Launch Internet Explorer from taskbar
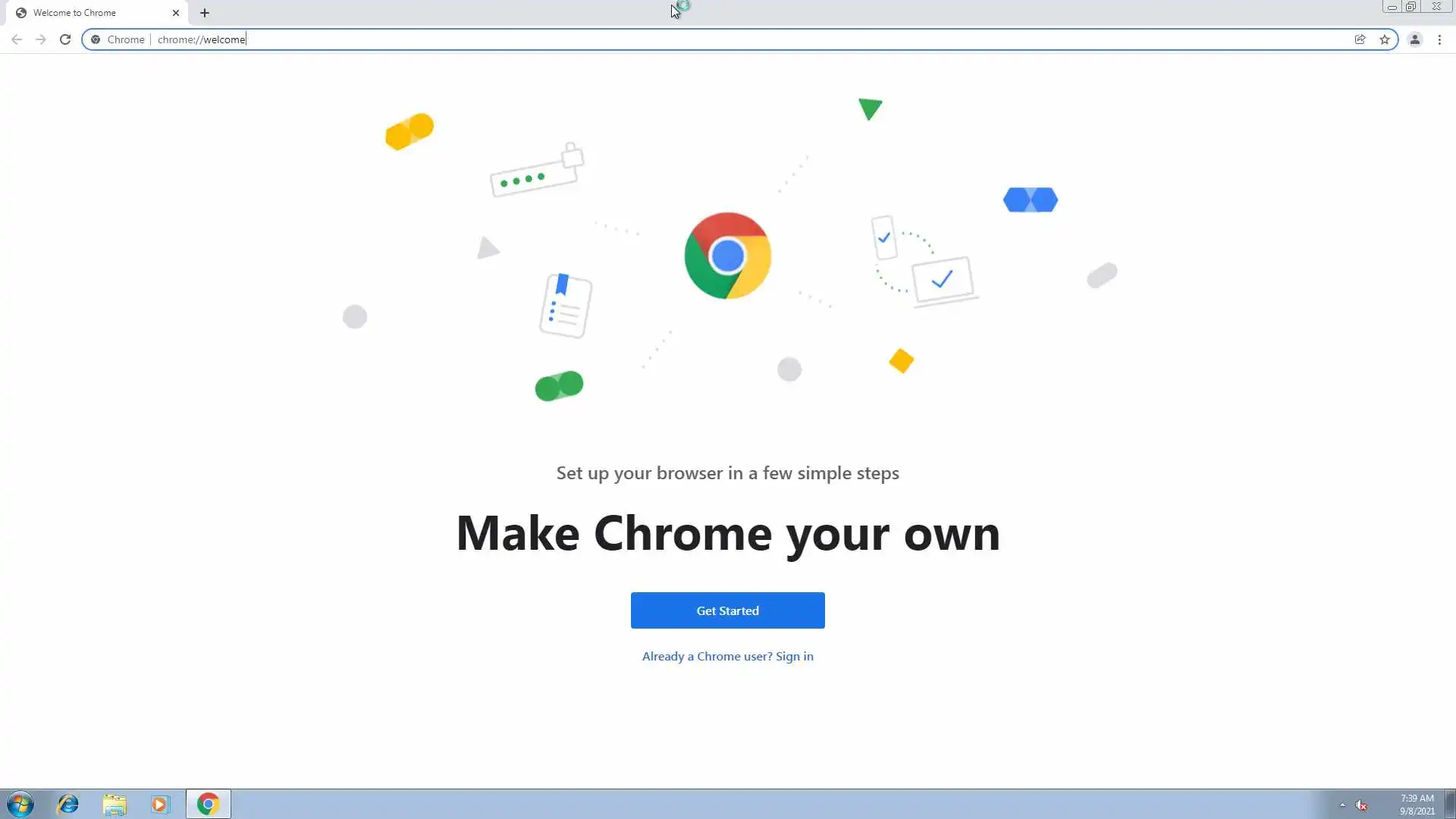 point(68,804)
